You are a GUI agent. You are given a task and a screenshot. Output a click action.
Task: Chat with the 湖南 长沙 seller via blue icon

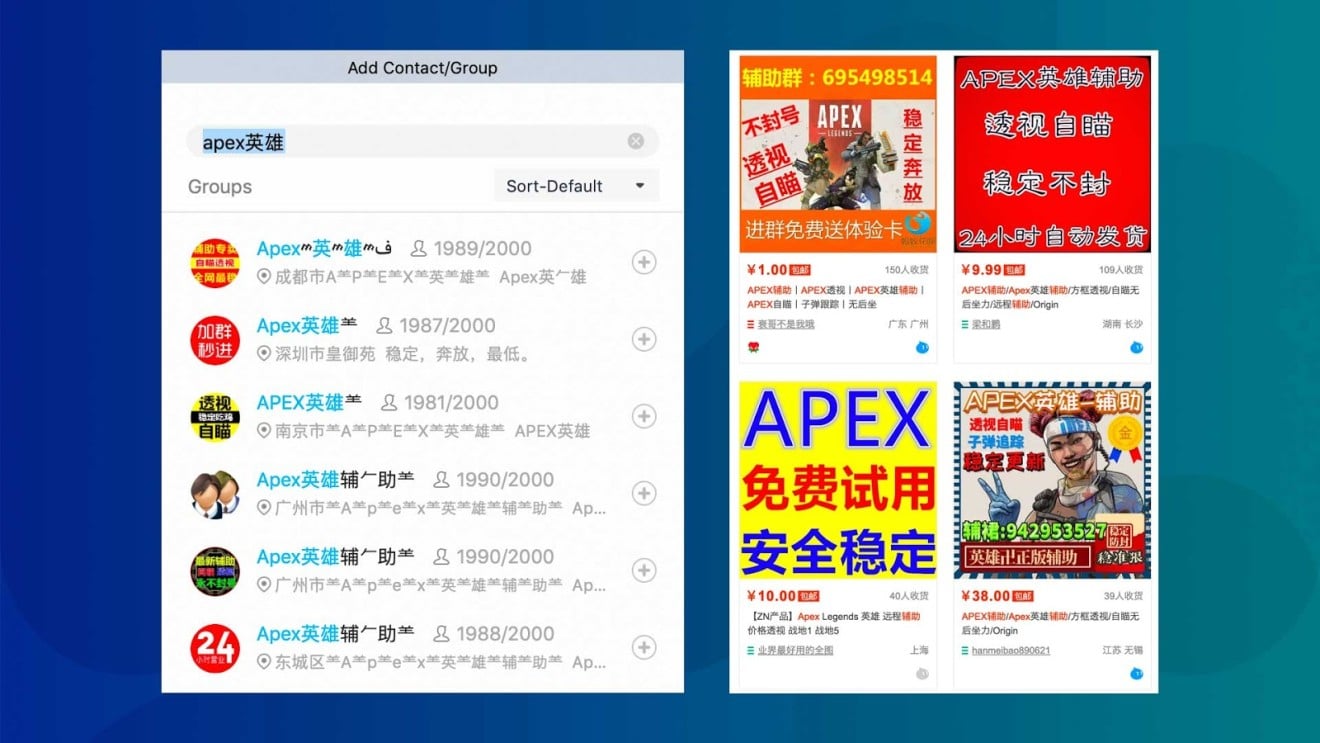(1137, 347)
